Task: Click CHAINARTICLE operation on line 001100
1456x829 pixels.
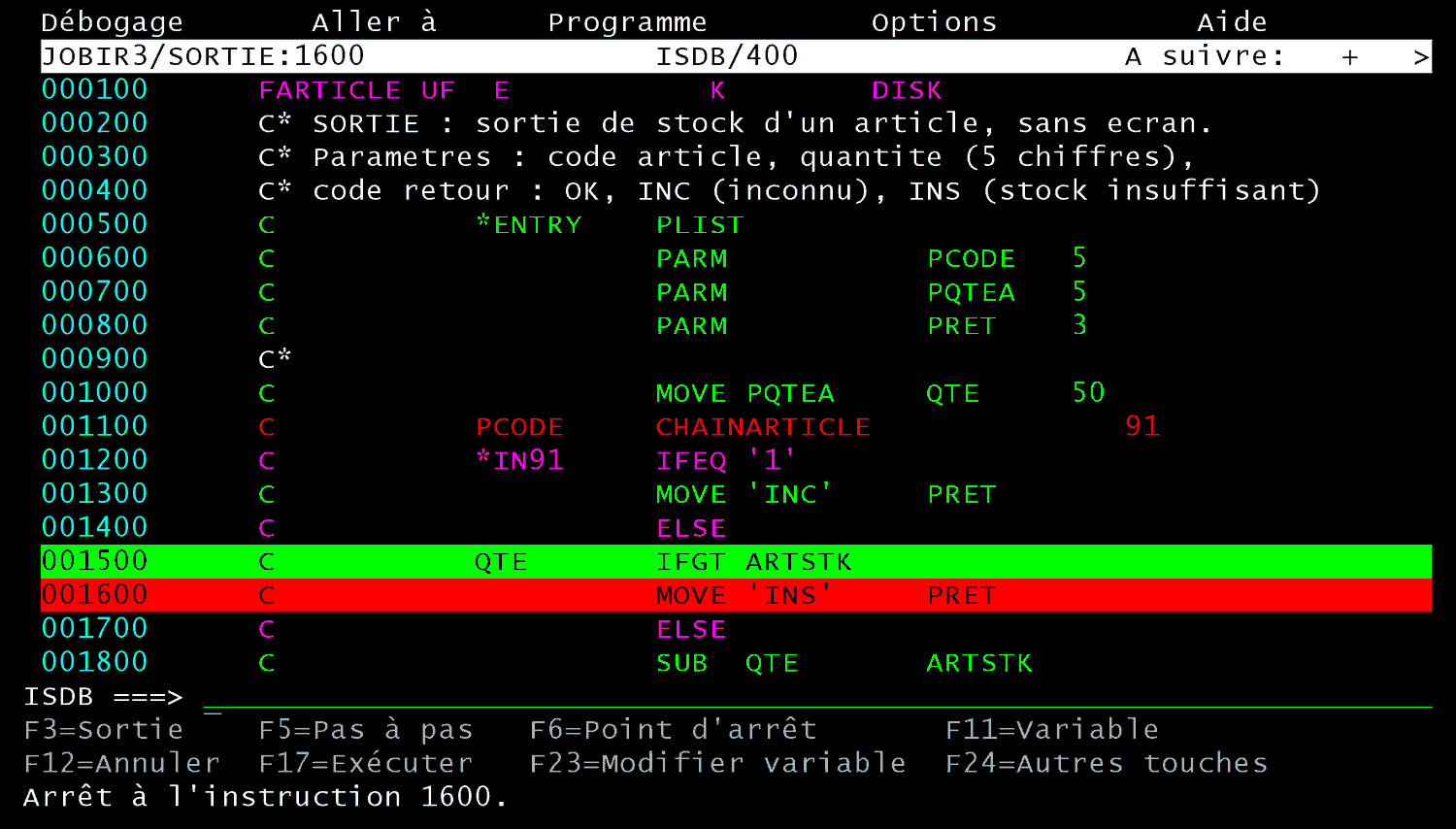Action: (763, 426)
